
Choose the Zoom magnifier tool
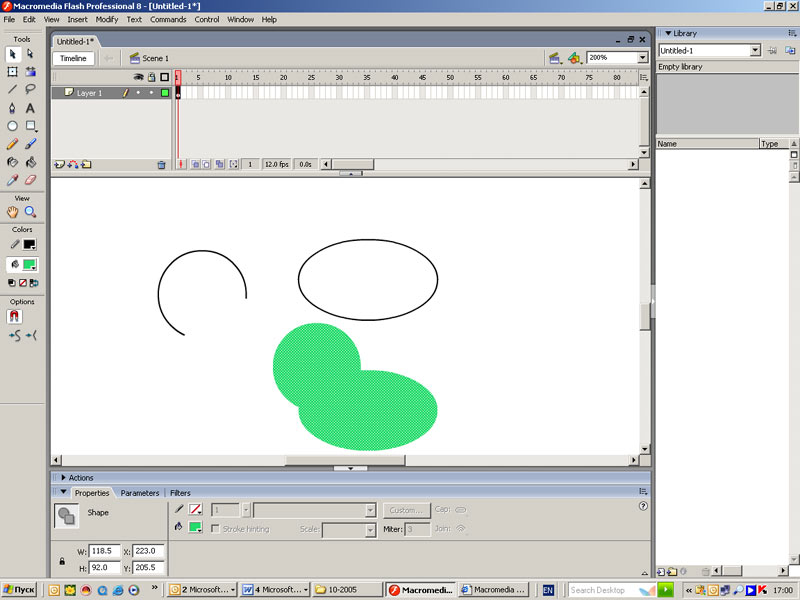point(30,212)
